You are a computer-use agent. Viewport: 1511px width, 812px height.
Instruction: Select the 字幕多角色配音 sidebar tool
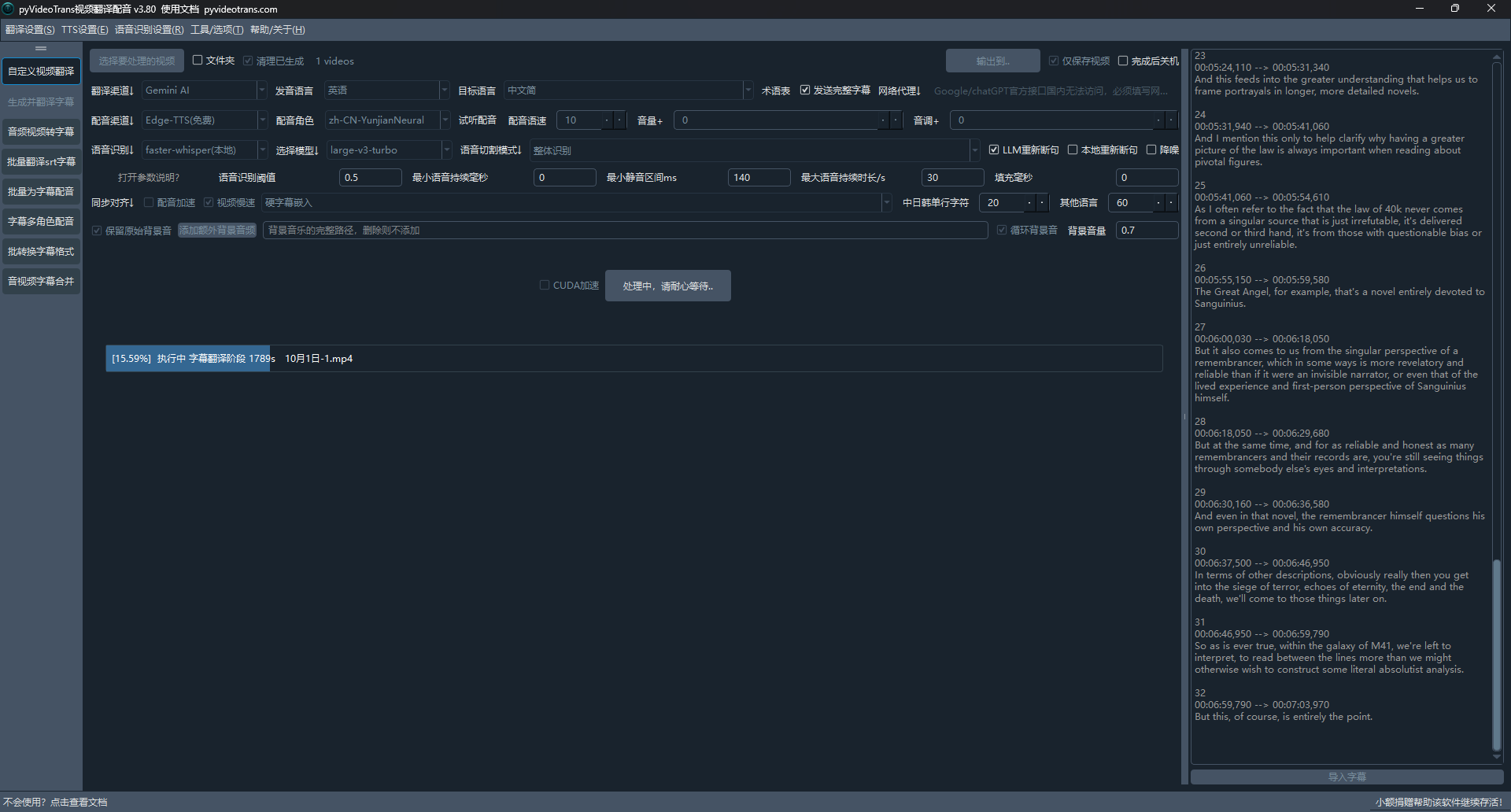41,221
